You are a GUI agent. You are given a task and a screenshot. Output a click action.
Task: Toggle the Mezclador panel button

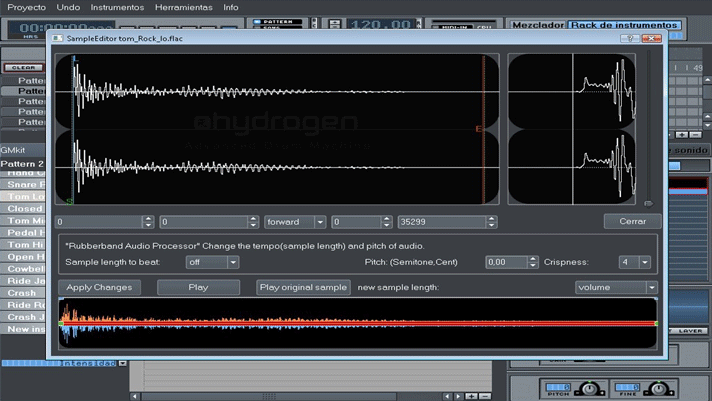(538, 25)
